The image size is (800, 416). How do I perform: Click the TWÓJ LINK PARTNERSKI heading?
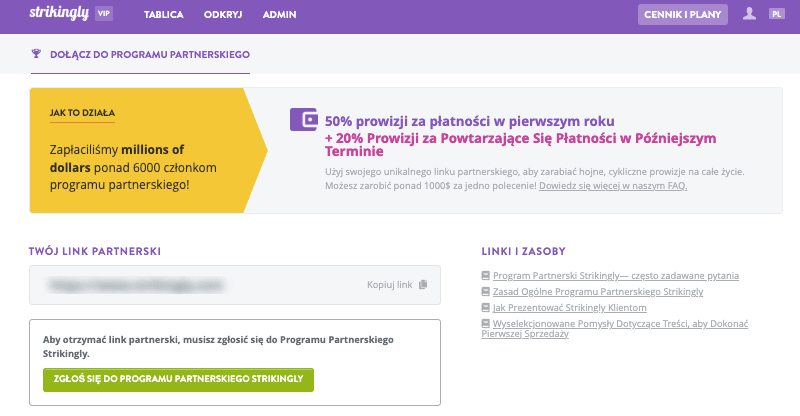point(95,251)
